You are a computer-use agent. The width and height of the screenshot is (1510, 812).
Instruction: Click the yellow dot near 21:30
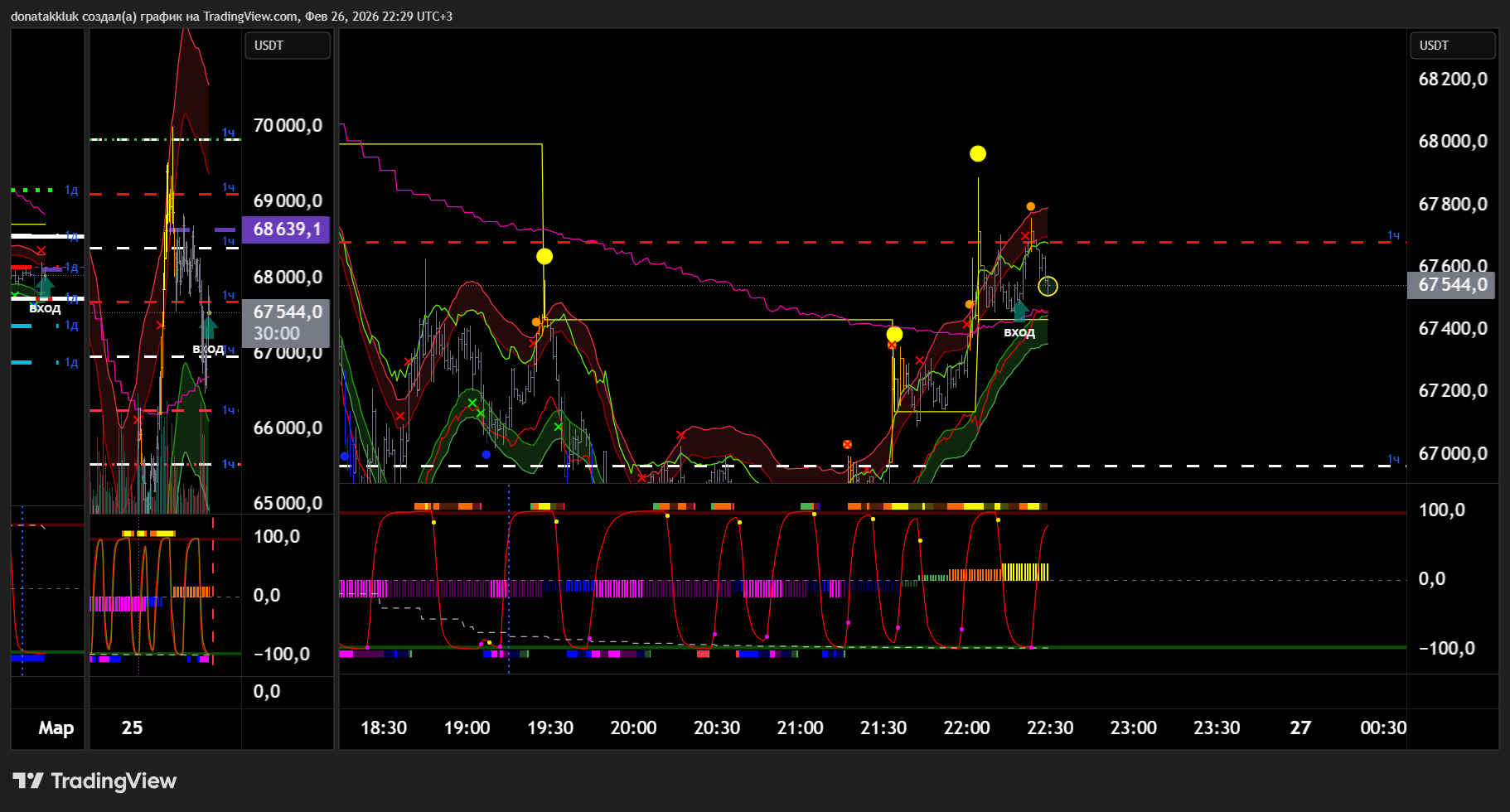pos(894,335)
